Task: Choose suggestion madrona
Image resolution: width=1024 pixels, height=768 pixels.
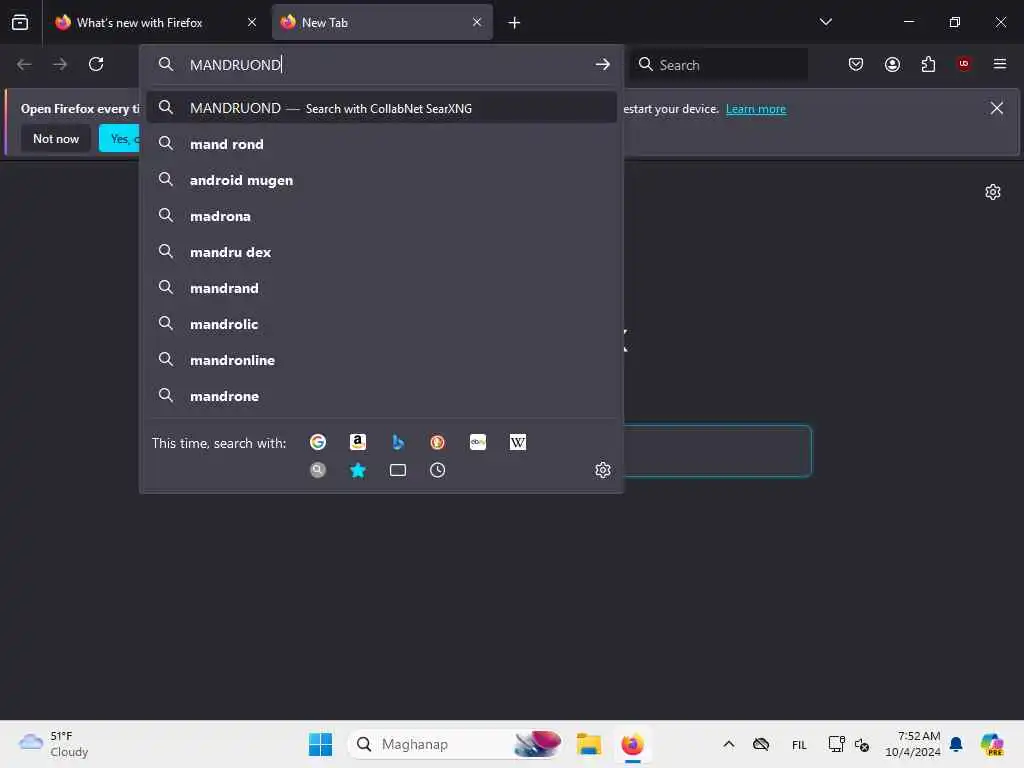Action: coord(381,216)
